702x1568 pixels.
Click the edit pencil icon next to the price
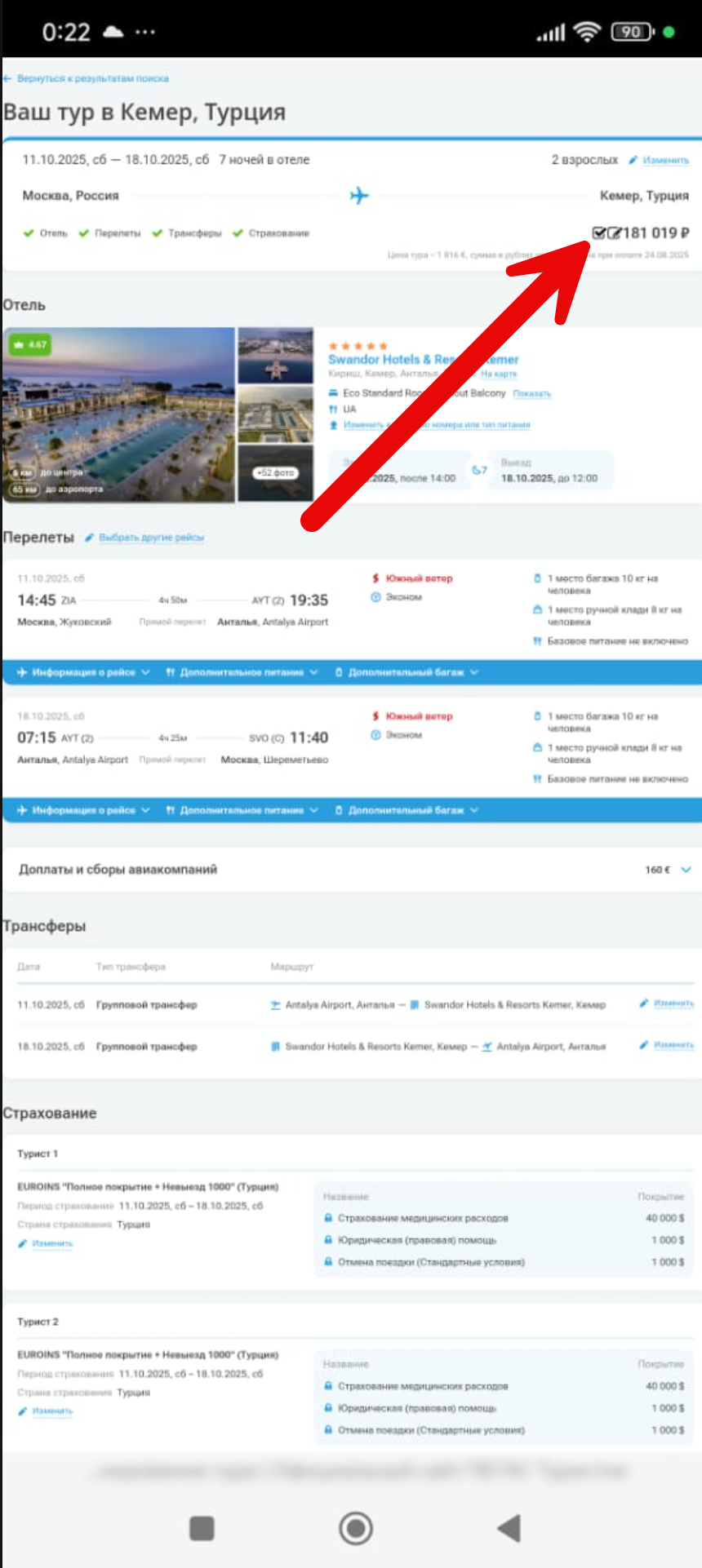tap(614, 233)
